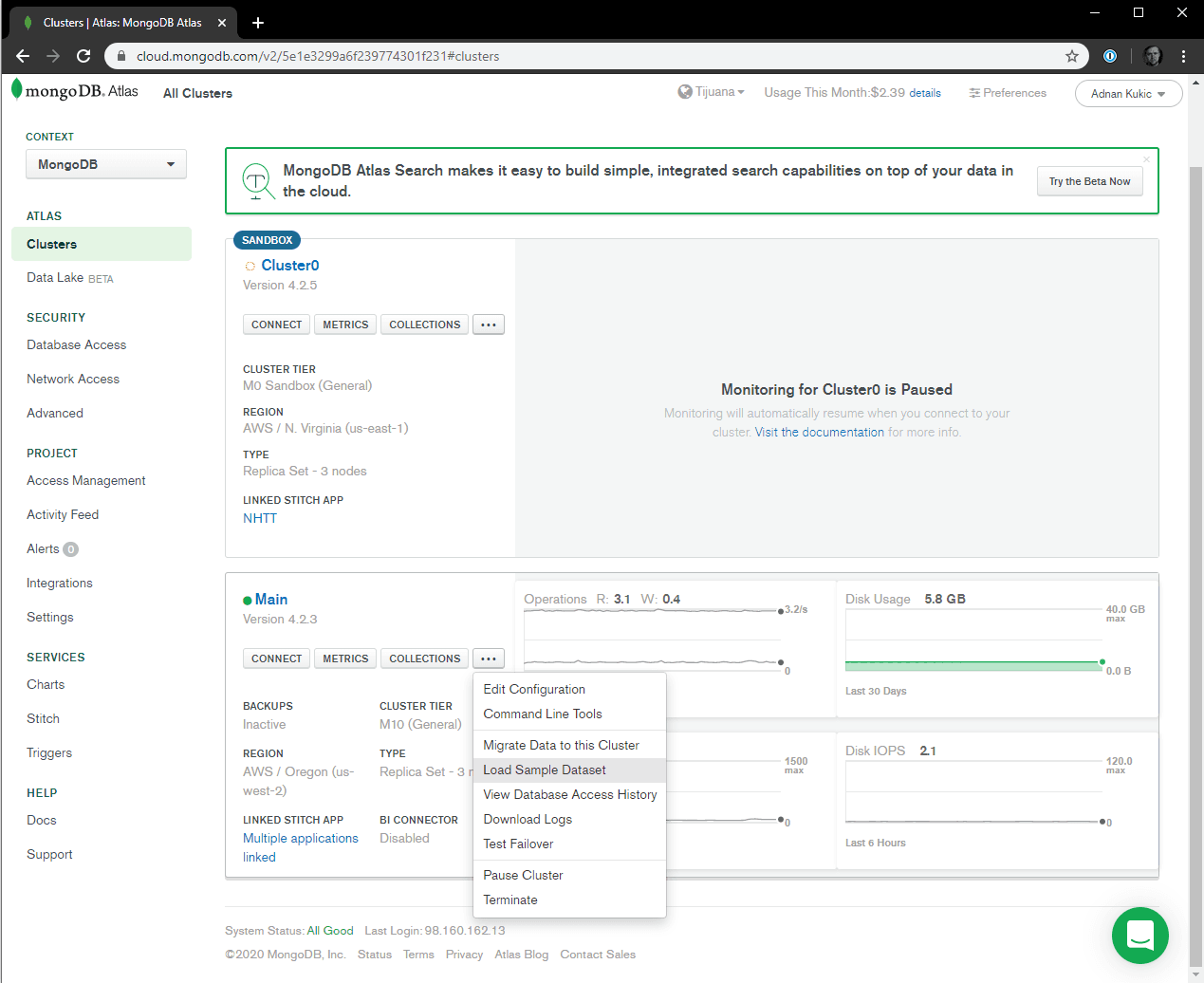Open the browser three-dot menu icon

tap(1183, 56)
